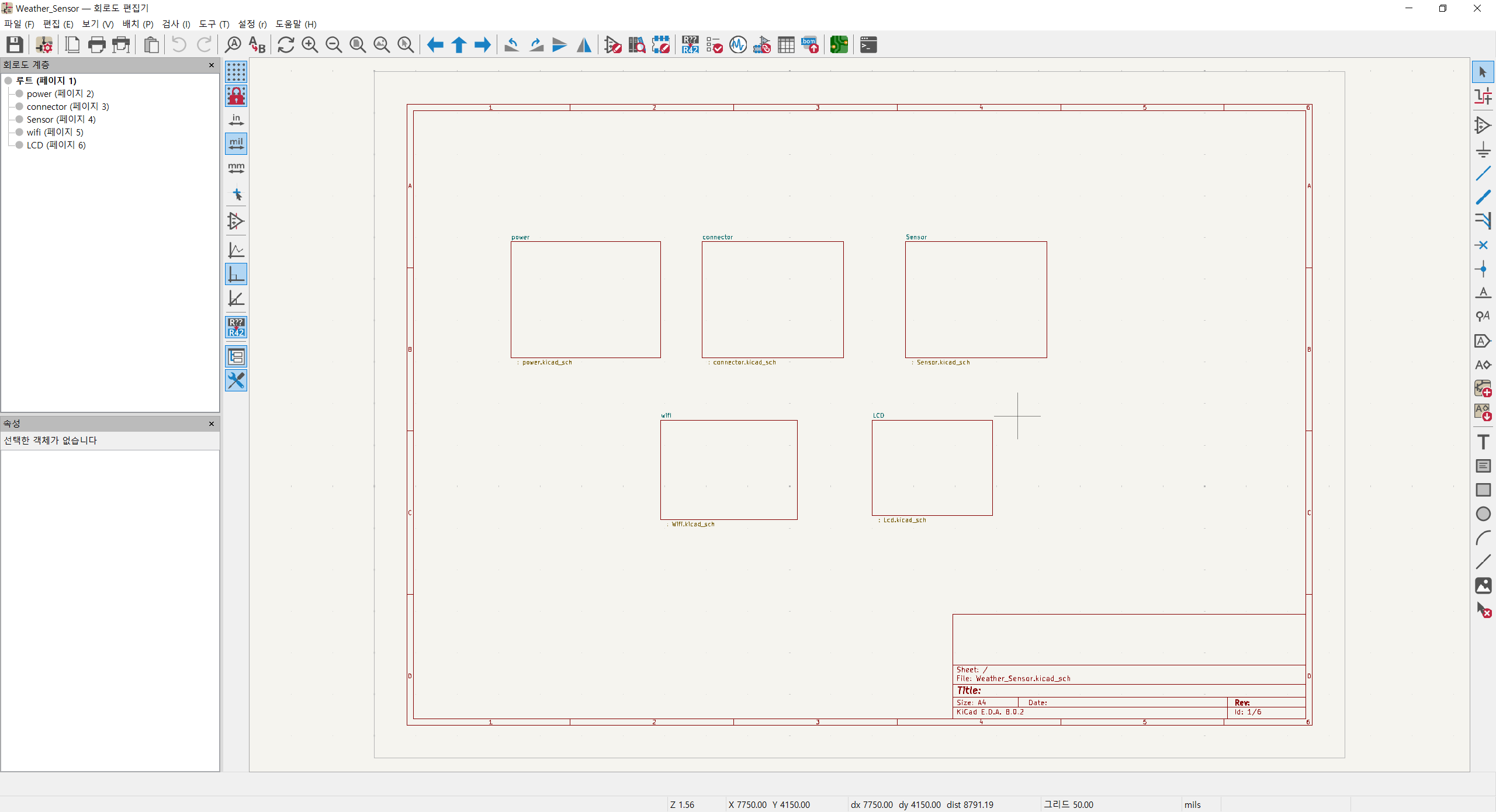1496x812 pixels.
Task: Switch units to millimeters
Action: pyautogui.click(x=236, y=168)
